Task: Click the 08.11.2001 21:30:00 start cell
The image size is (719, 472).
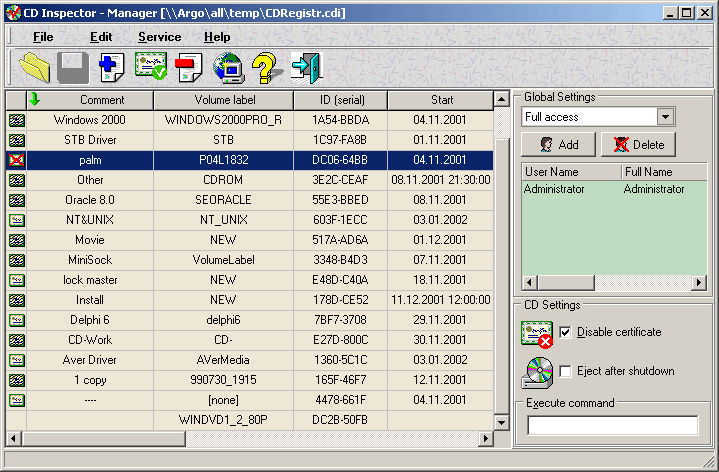Action: click(x=441, y=180)
